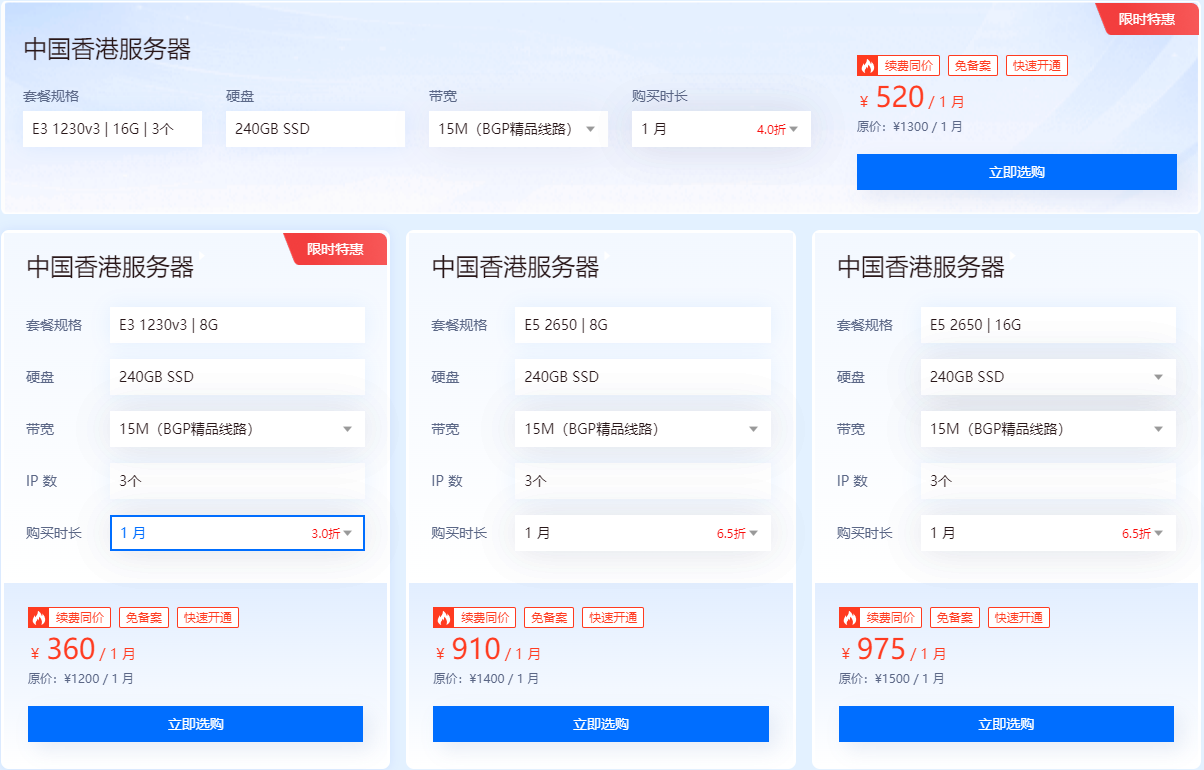
Task: Click the 限时特惠 ribbon on the top banner
Action: [1147, 19]
